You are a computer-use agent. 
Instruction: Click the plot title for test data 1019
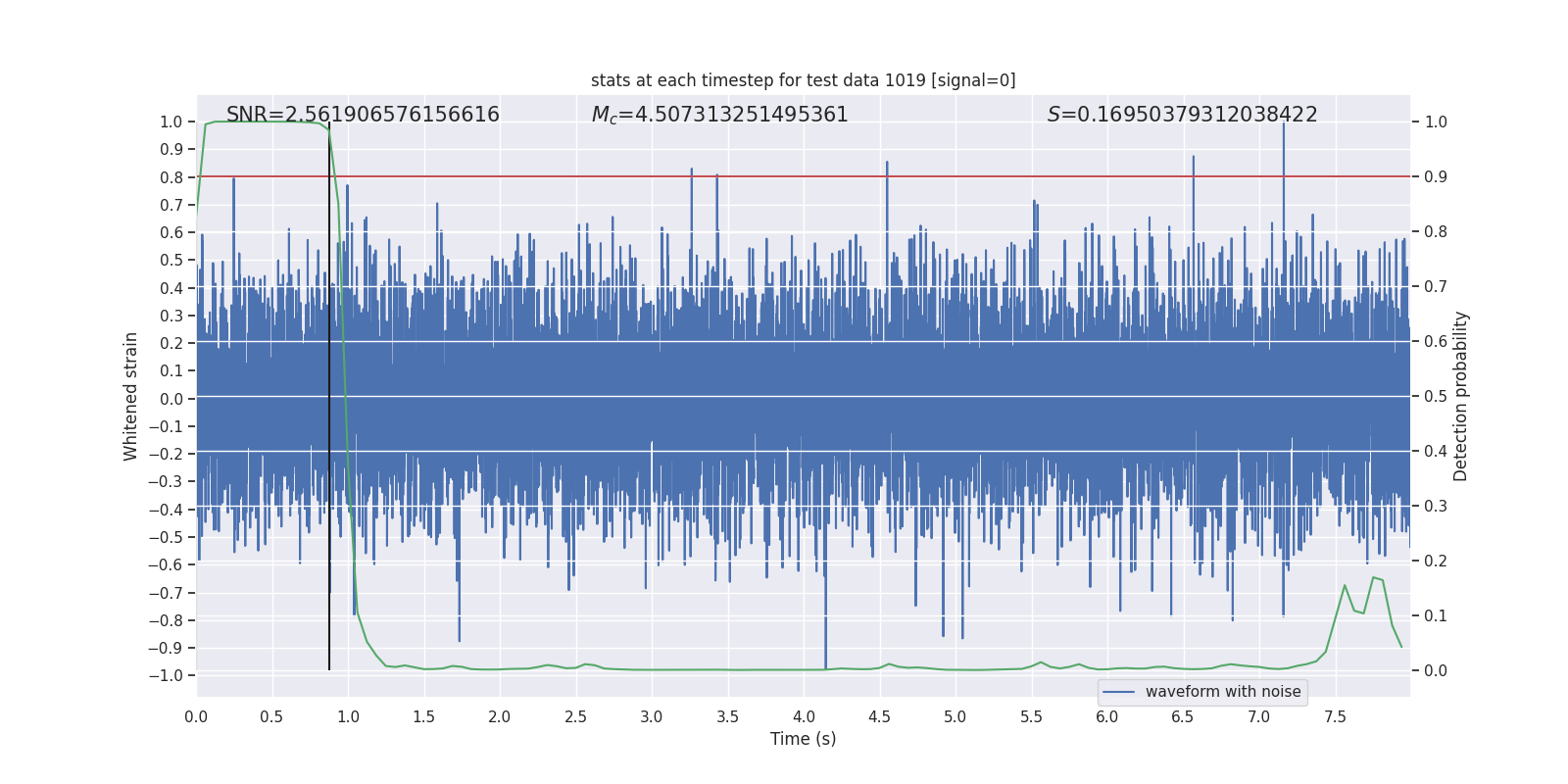pos(803,80)
